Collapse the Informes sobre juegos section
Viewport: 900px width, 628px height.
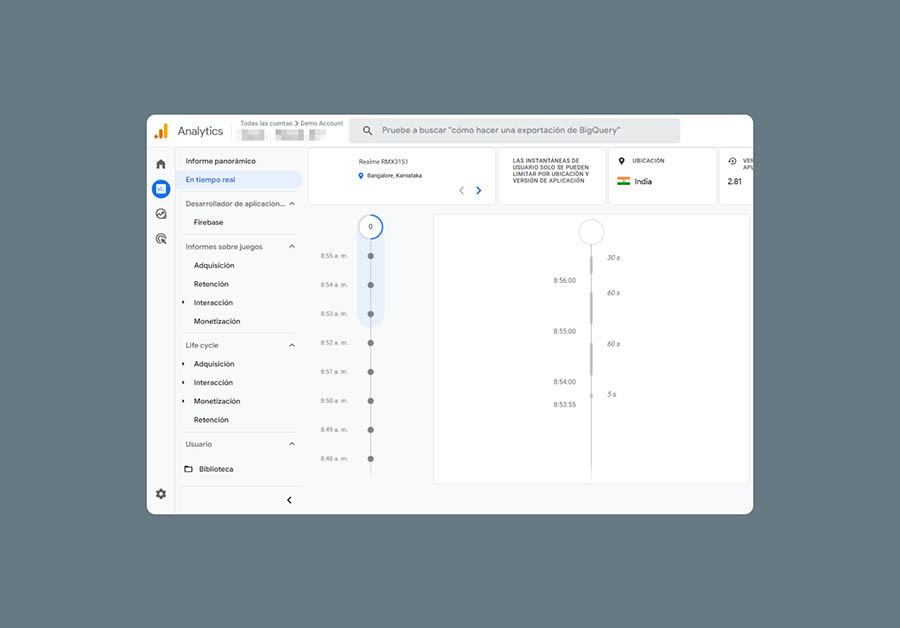point(292,247)
